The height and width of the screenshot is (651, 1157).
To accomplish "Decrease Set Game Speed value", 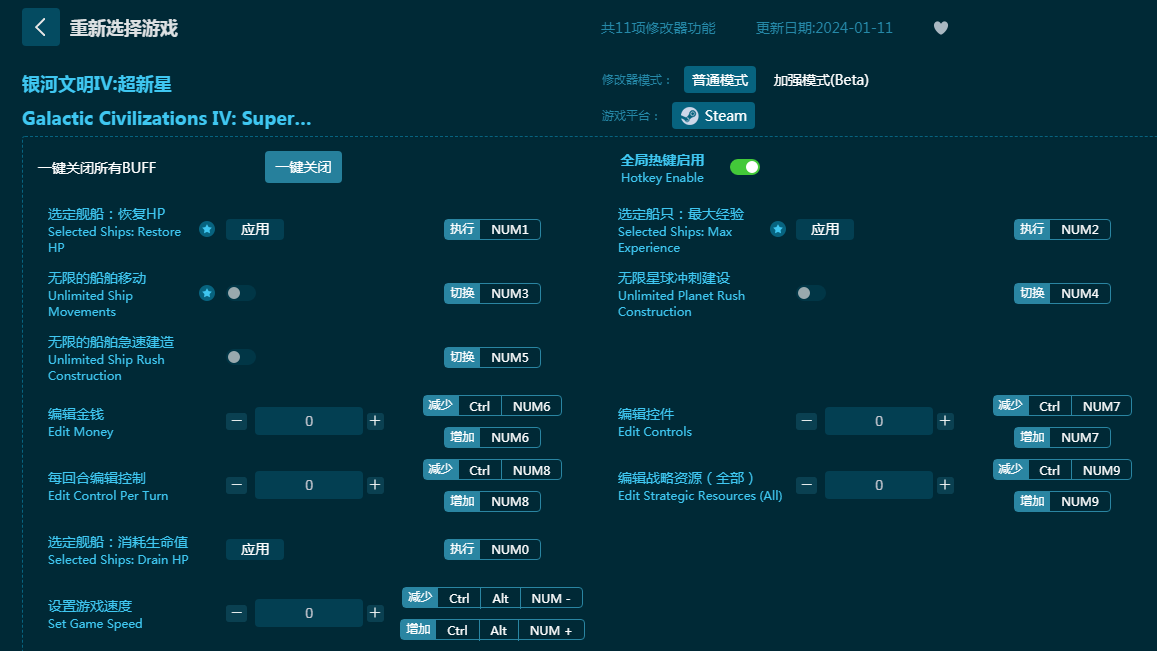I will click(236, 613).
